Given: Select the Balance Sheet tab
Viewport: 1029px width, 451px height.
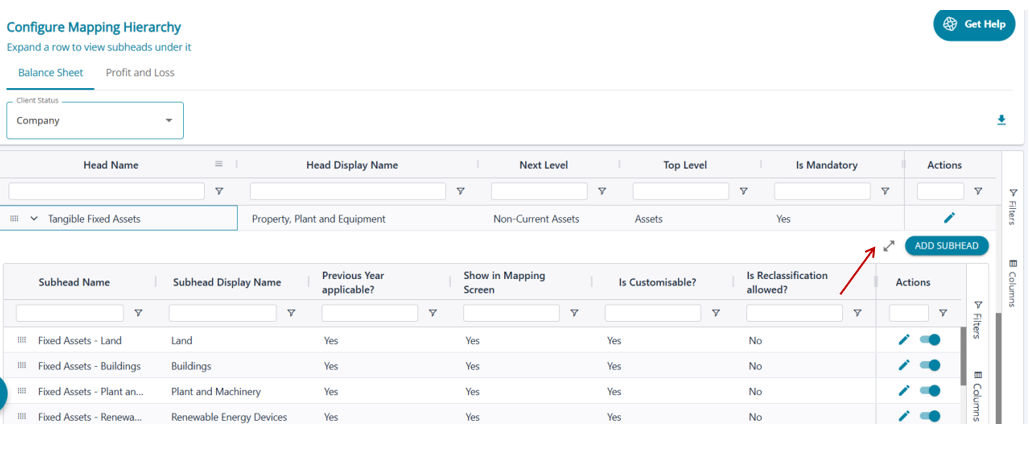Looking at the screenshot, I should [x=50, y=73].
